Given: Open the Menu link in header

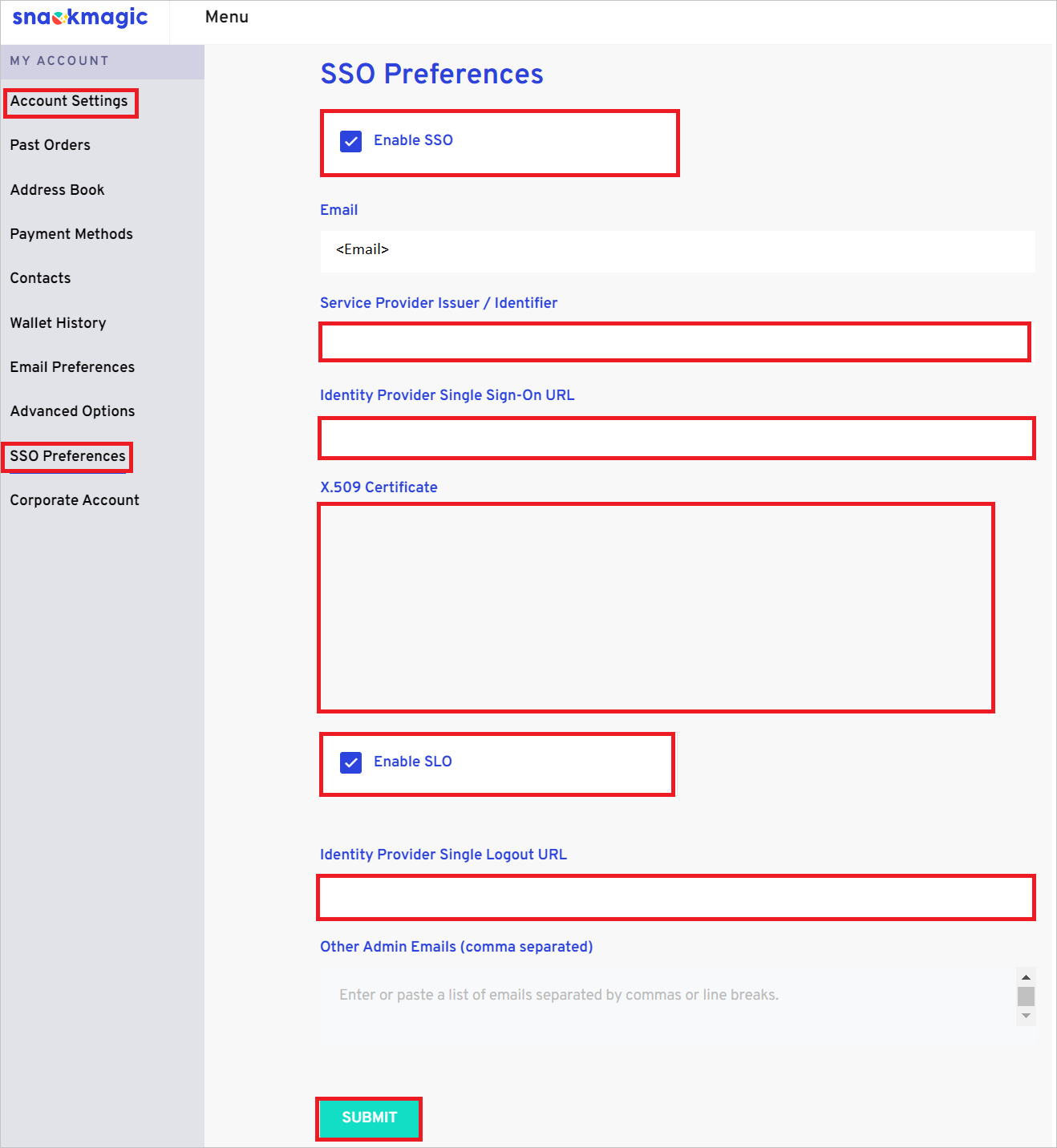Looking at the screenshot, I should [227, 17].
